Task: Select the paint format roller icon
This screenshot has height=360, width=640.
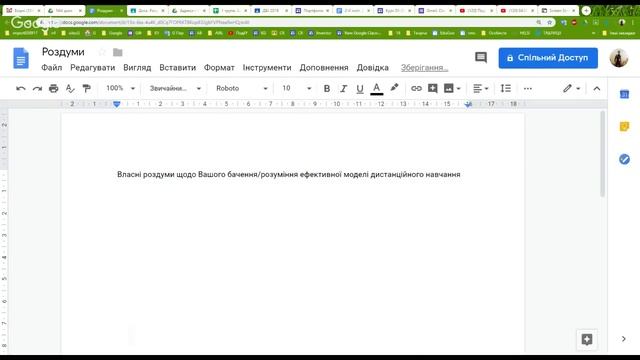Action: [86, 88]
